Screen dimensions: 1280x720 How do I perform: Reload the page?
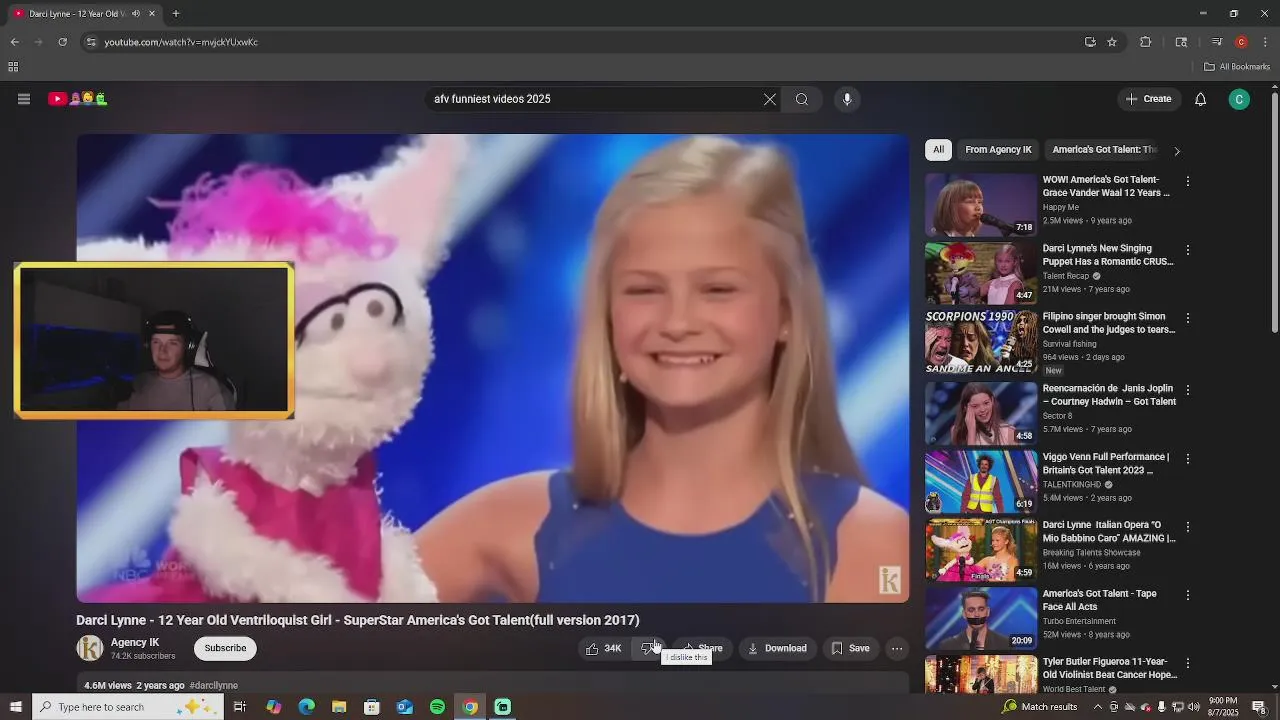coord(62,42)
